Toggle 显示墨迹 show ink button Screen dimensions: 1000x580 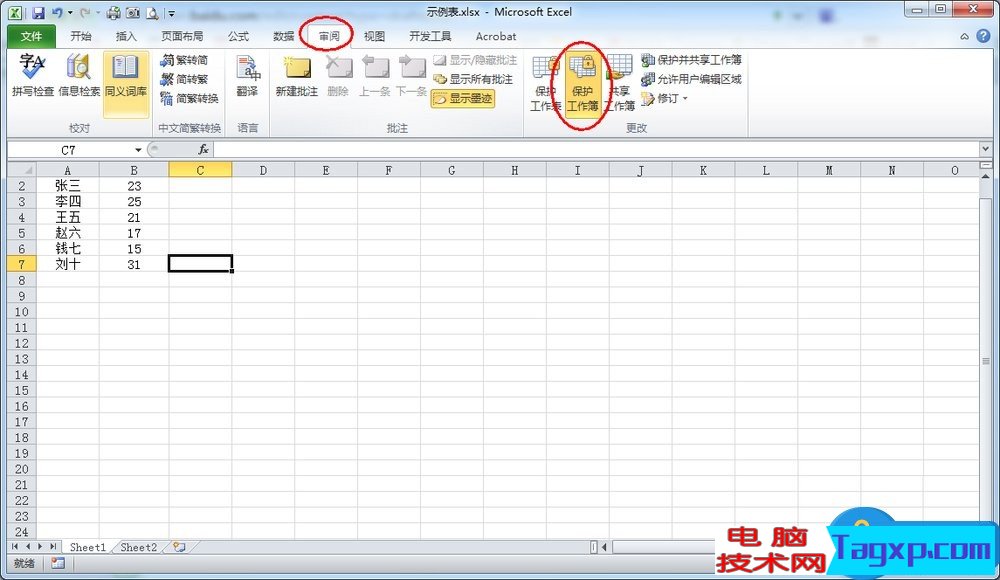point(463,98)
